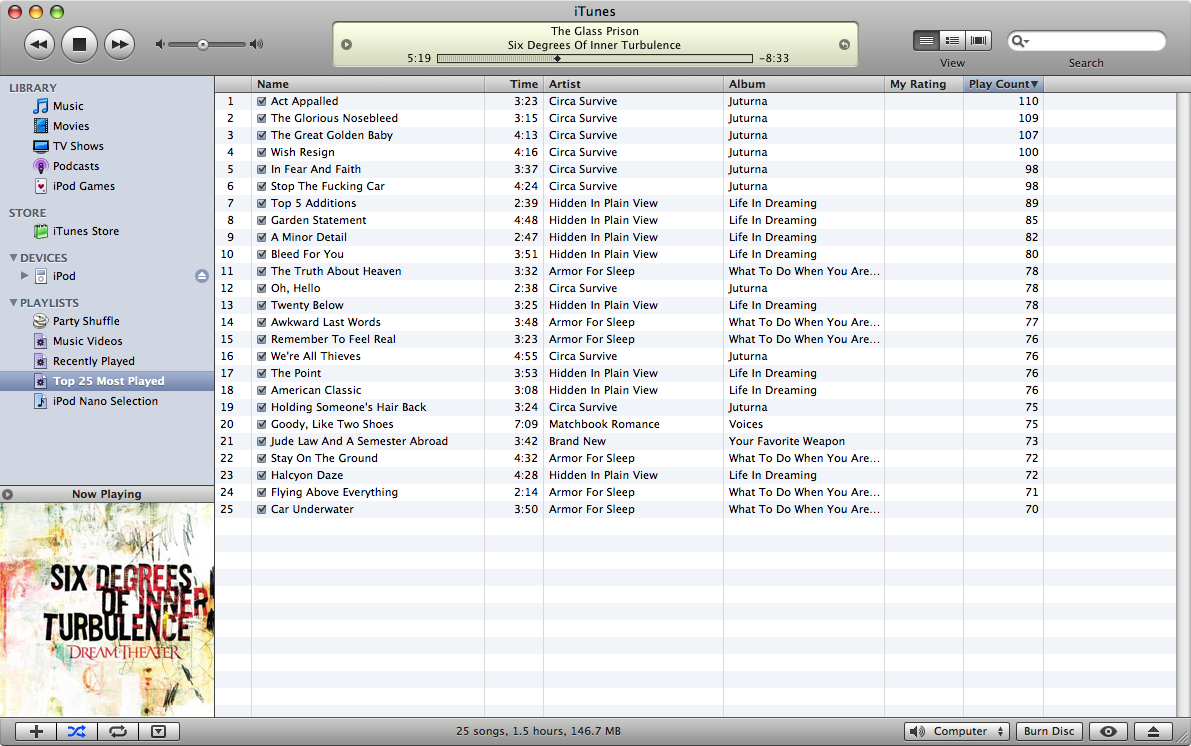Select Jude Law And A Semester Abroad

359,441
